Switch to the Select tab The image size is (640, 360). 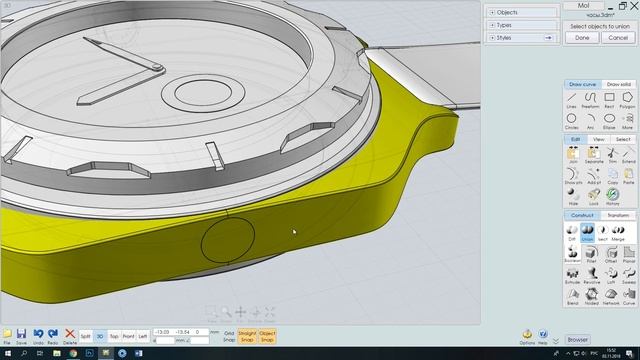pos(623,139)
